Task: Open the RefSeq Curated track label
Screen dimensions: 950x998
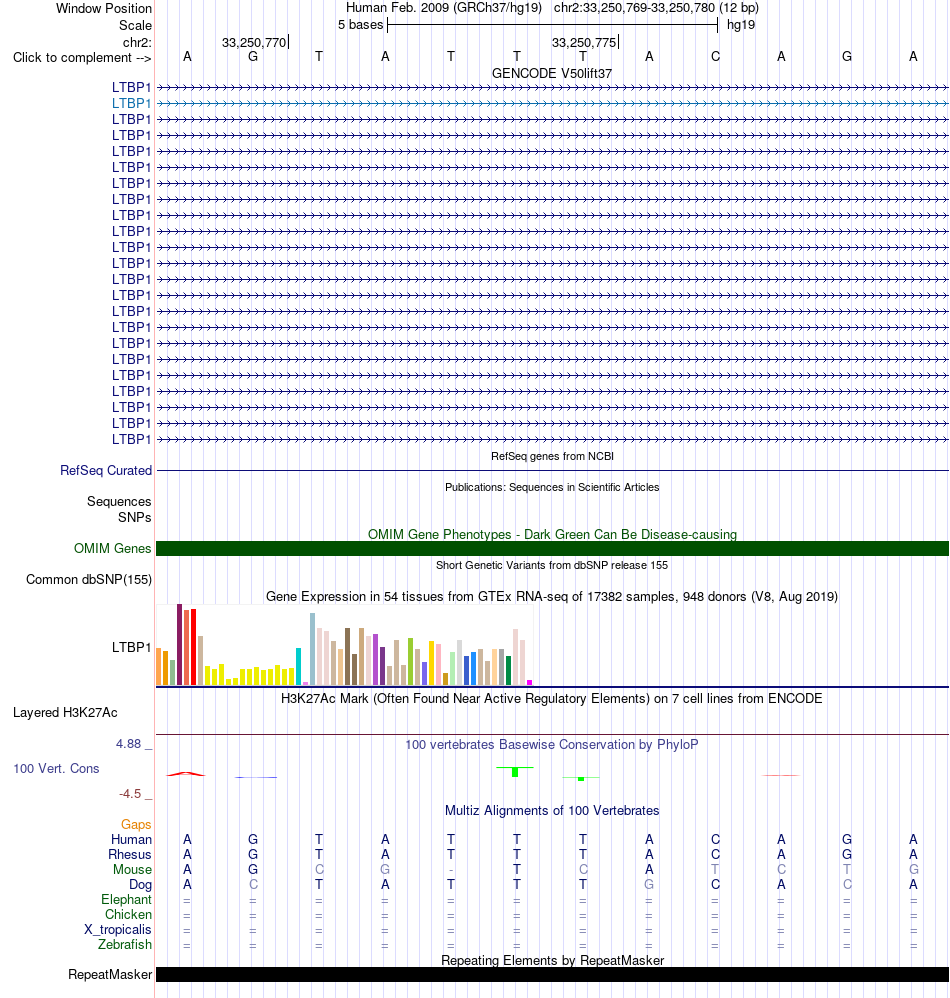Action: 106,470
